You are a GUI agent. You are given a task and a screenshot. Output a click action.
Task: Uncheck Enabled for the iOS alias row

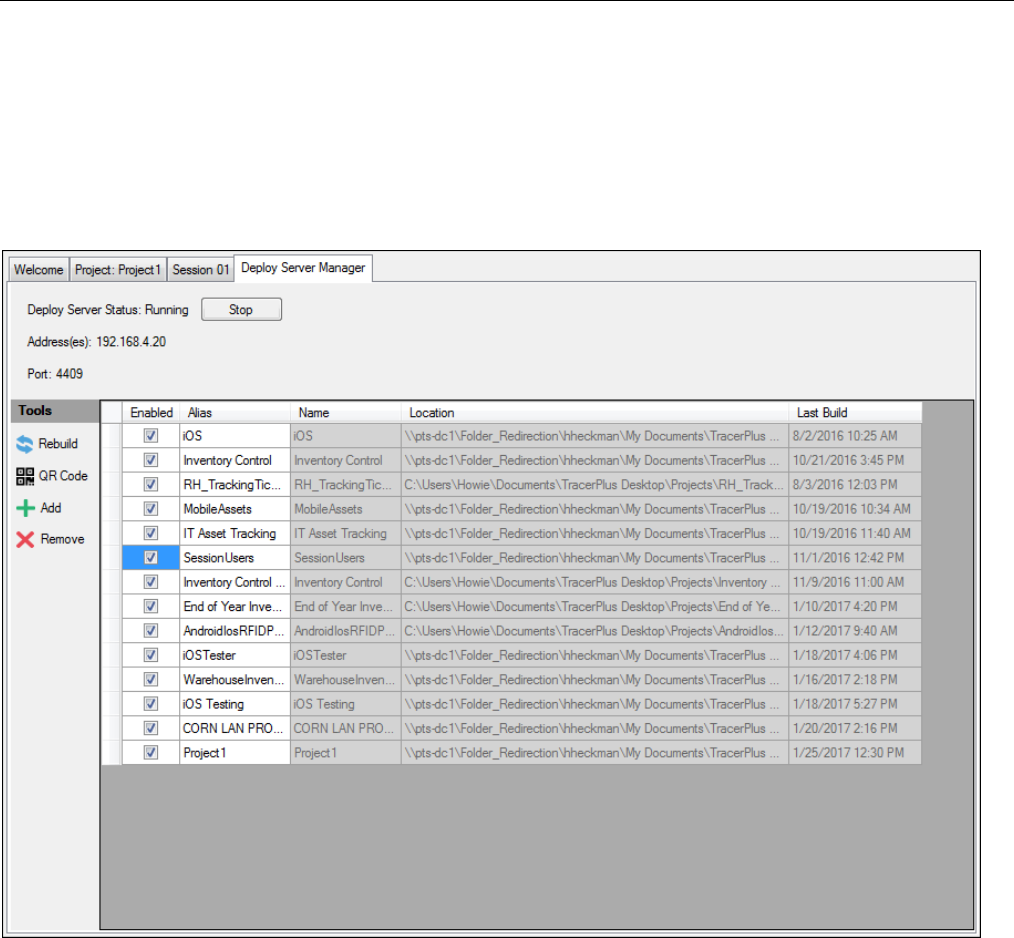coord(151,436)
